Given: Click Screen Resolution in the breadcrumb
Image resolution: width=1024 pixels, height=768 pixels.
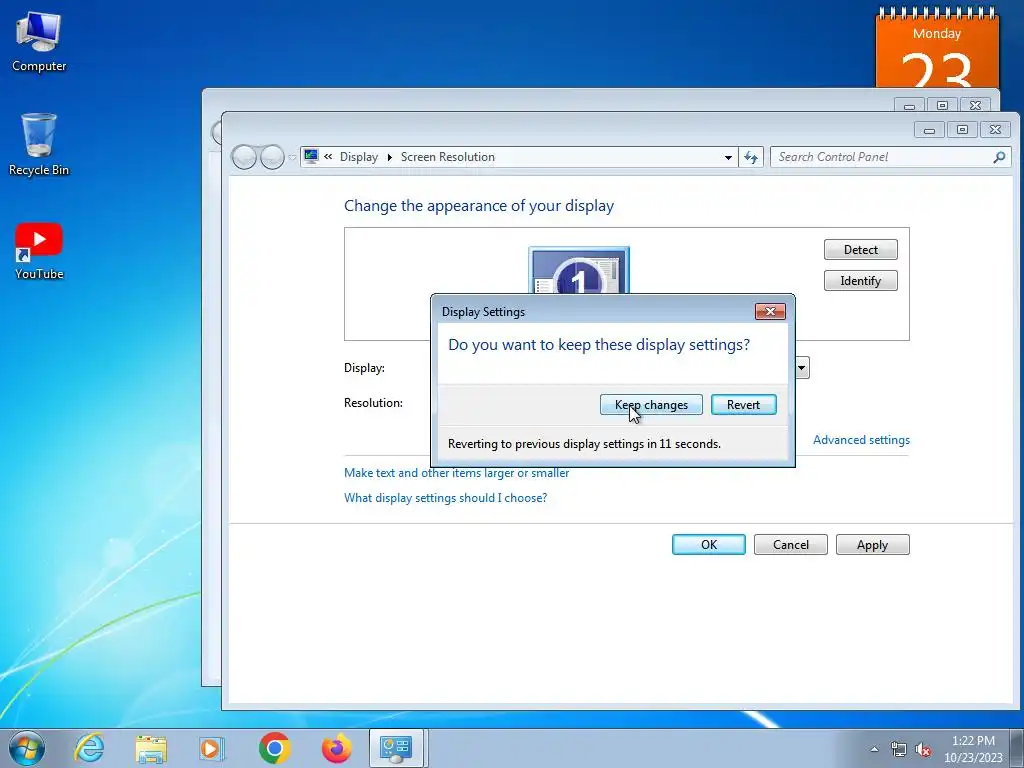Looking at the screenshot, I should 447,157.
